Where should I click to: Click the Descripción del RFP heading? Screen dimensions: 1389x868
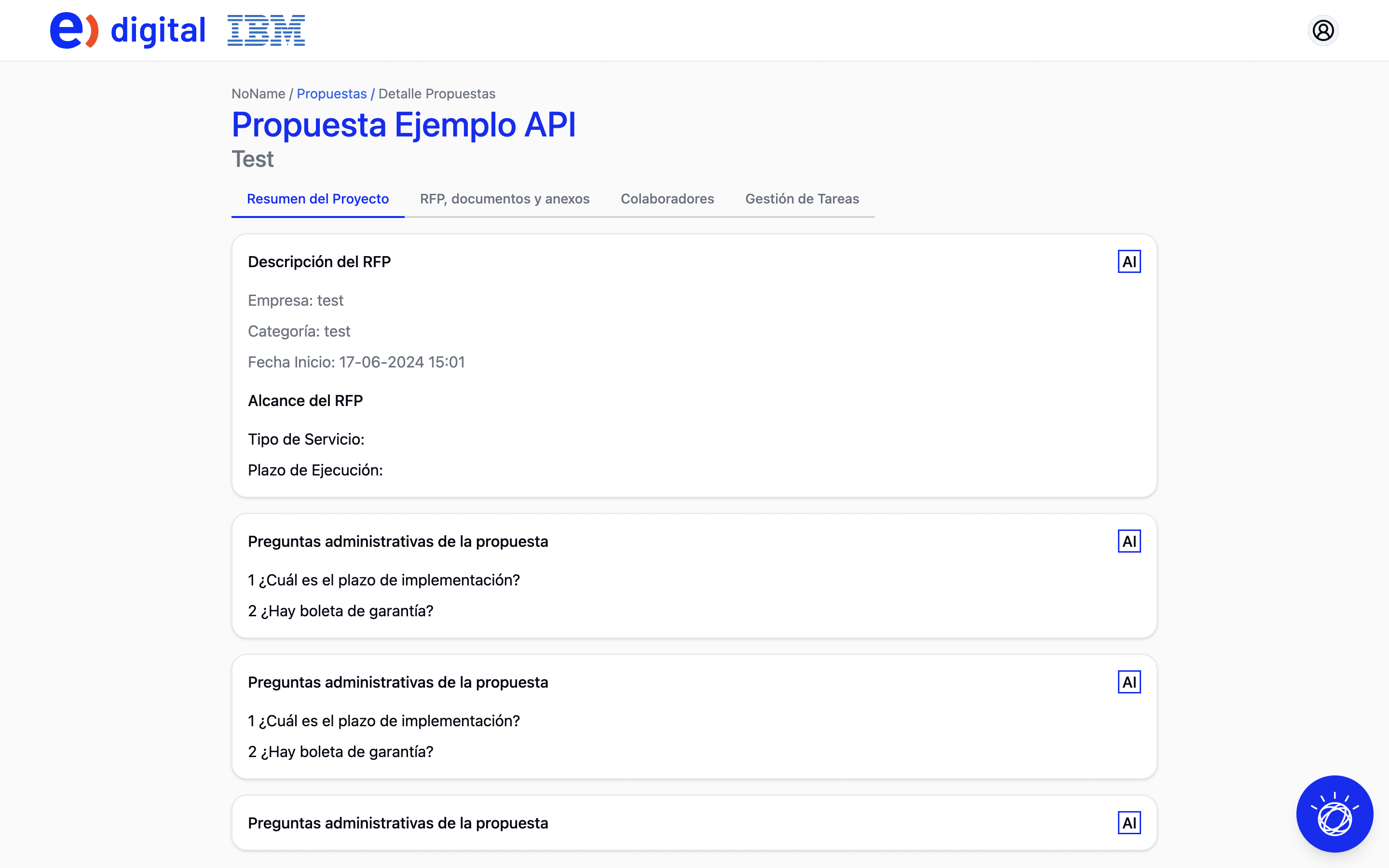(x=319, y=262)
